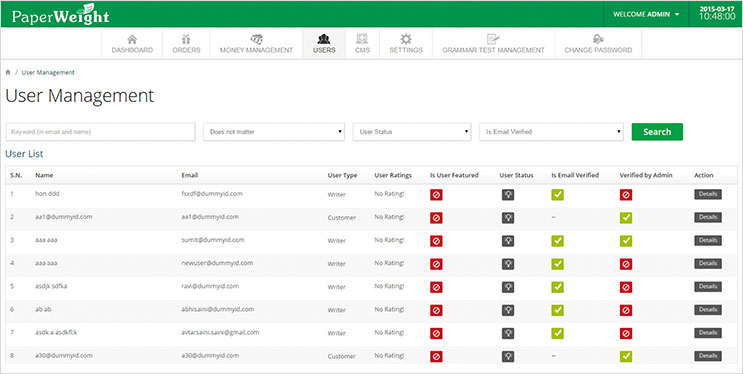Open Details for ab ab

tap(708, 310)
